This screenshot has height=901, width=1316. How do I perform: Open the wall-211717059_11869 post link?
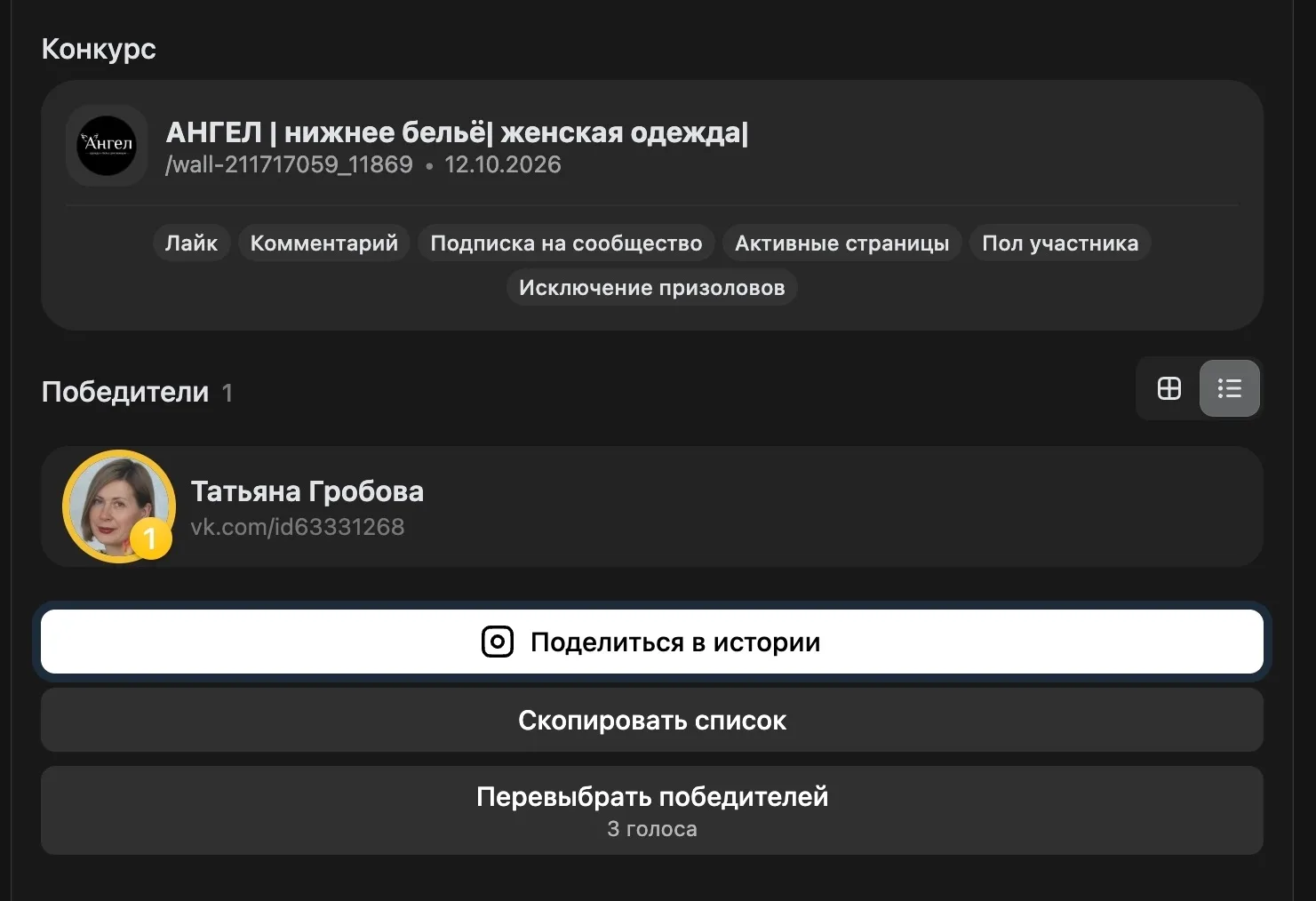pos(289,164)
